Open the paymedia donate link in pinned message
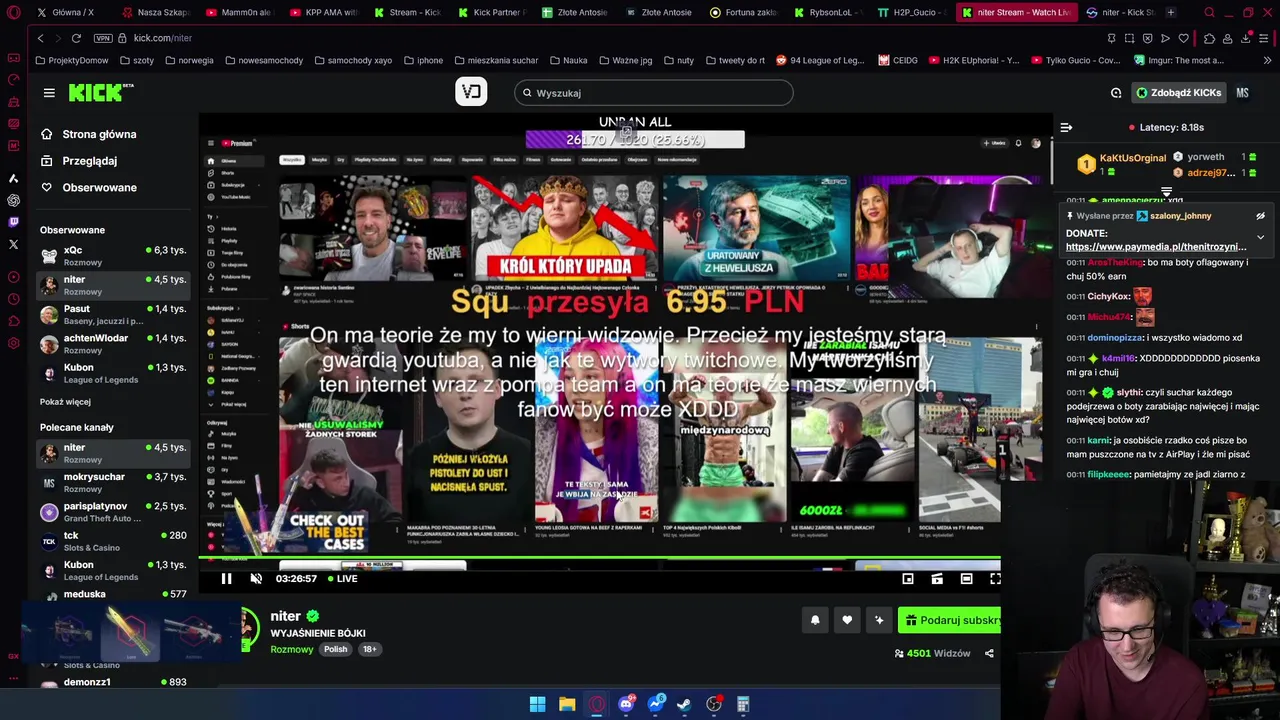This screenshot has height=720, width=1280. (x=1156, y=247)
